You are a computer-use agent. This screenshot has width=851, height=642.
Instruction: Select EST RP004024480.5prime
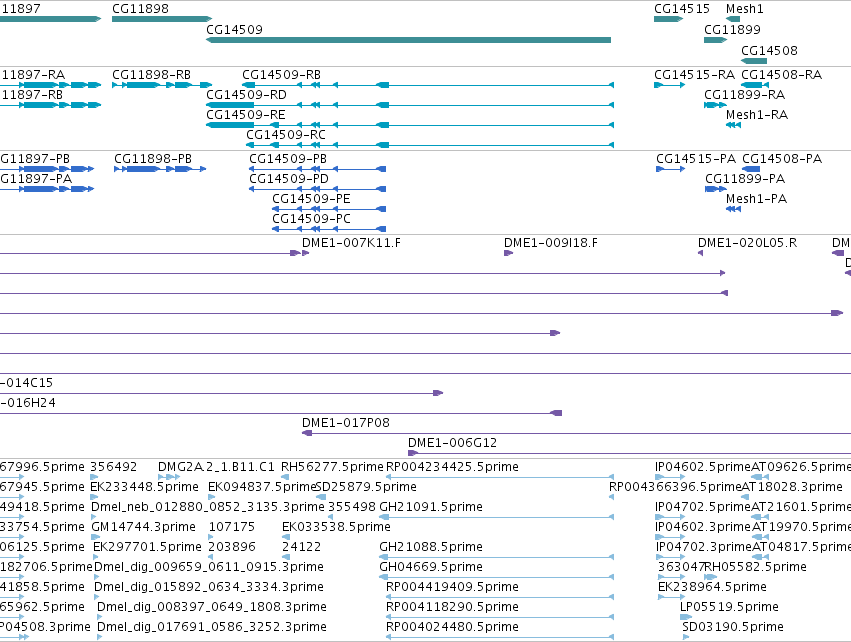[500, 637]
